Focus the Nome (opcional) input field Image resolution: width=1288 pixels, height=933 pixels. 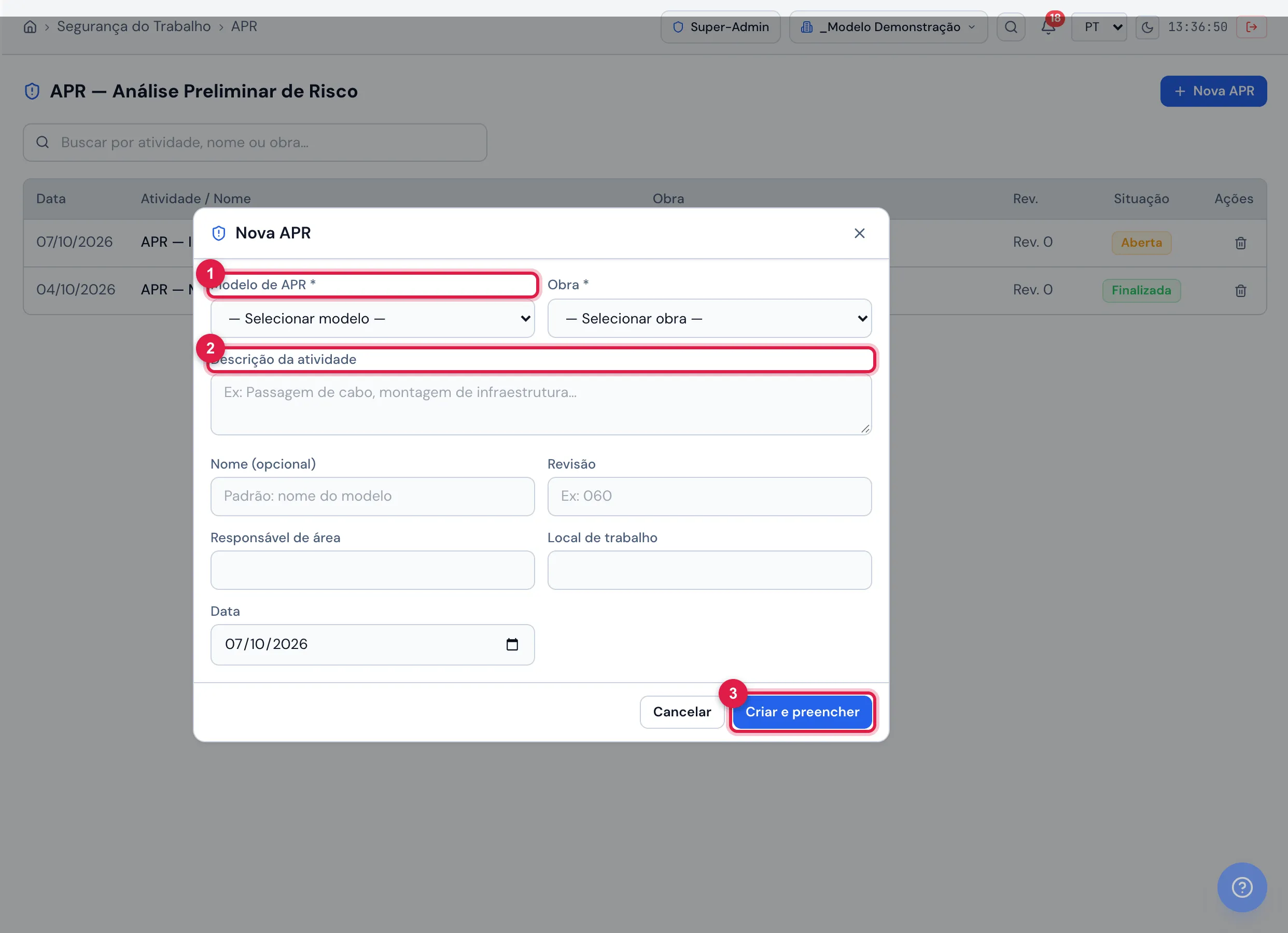372,497
